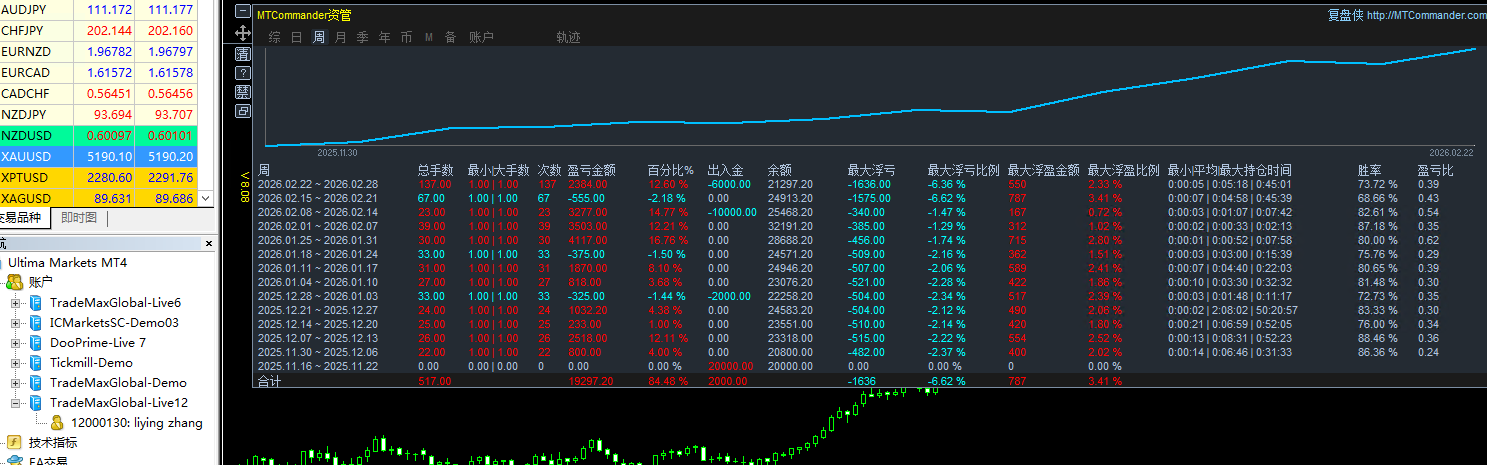1487x465 pixels.
Task: Click the 最大浮亏 column header
Action: (x=871, y=170)
